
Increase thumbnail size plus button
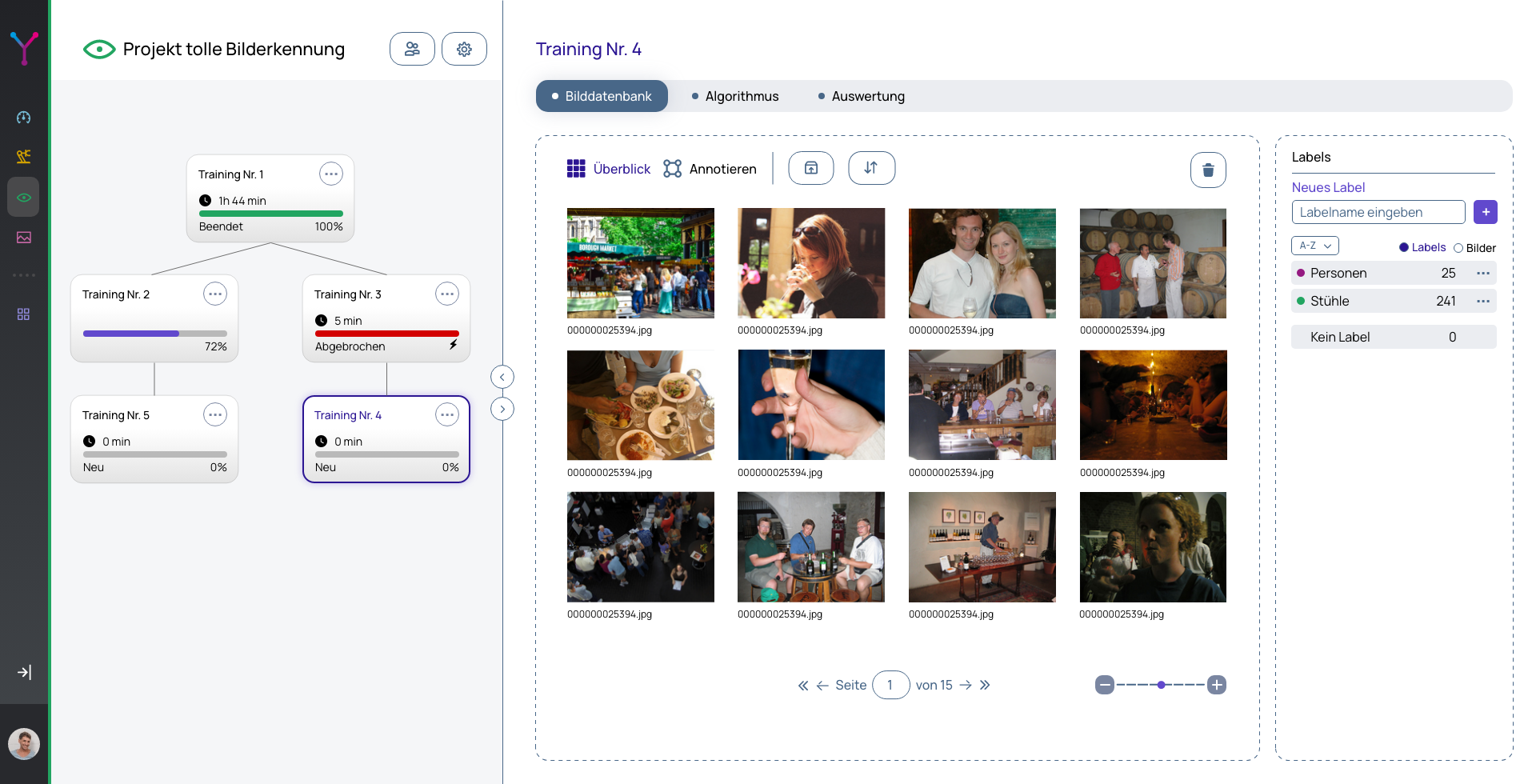1217,685
